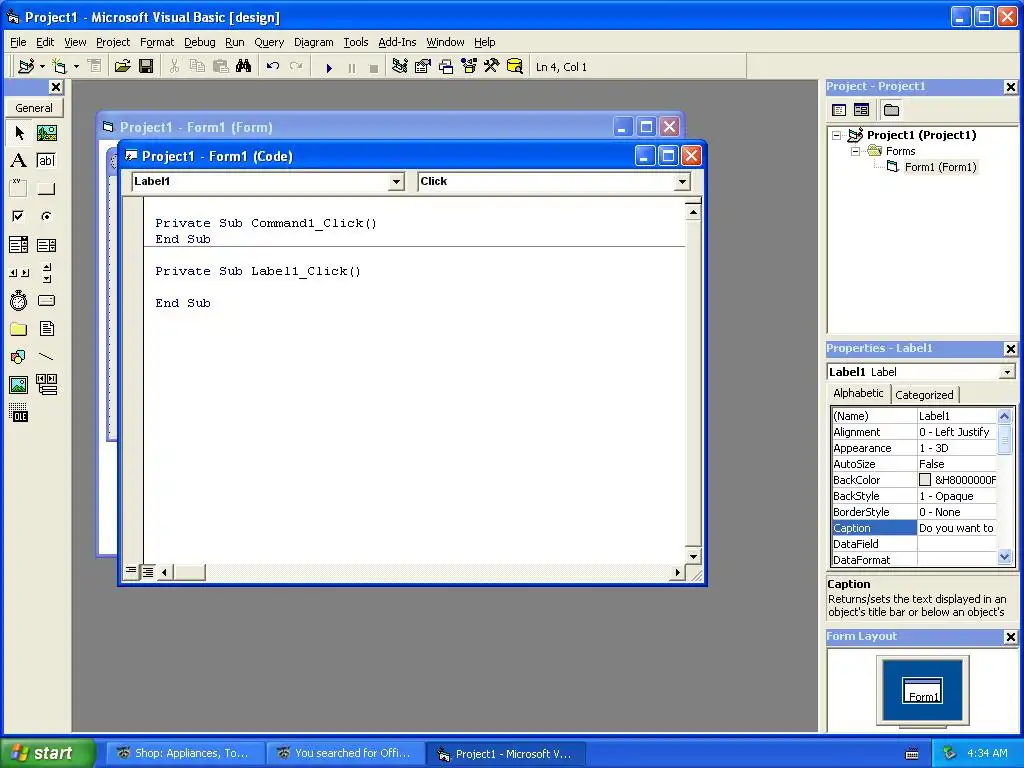The image size is (1024, 768).
Task: Open the Debug menu
Action: tap(199, 42)
